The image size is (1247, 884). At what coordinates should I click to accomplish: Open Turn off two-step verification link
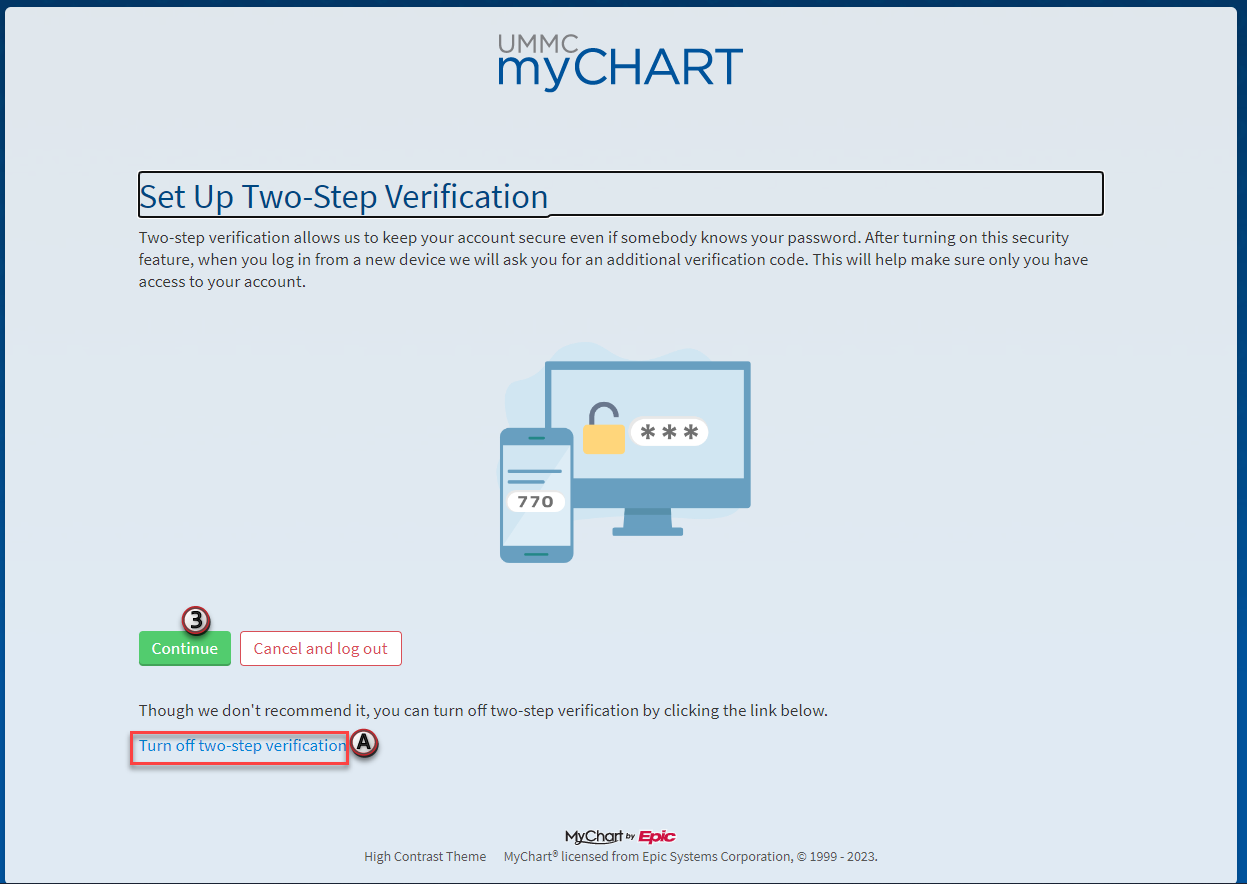(x=242, y=746)
